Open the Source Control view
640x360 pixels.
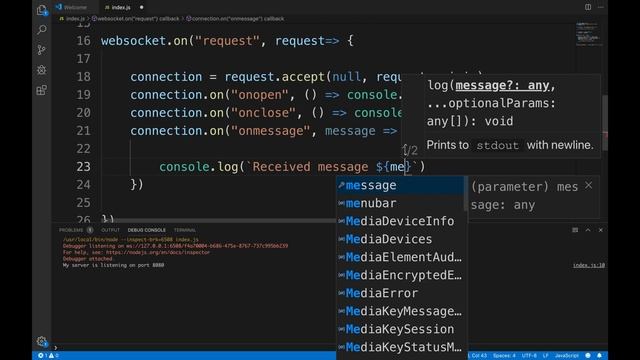[42, 50]
